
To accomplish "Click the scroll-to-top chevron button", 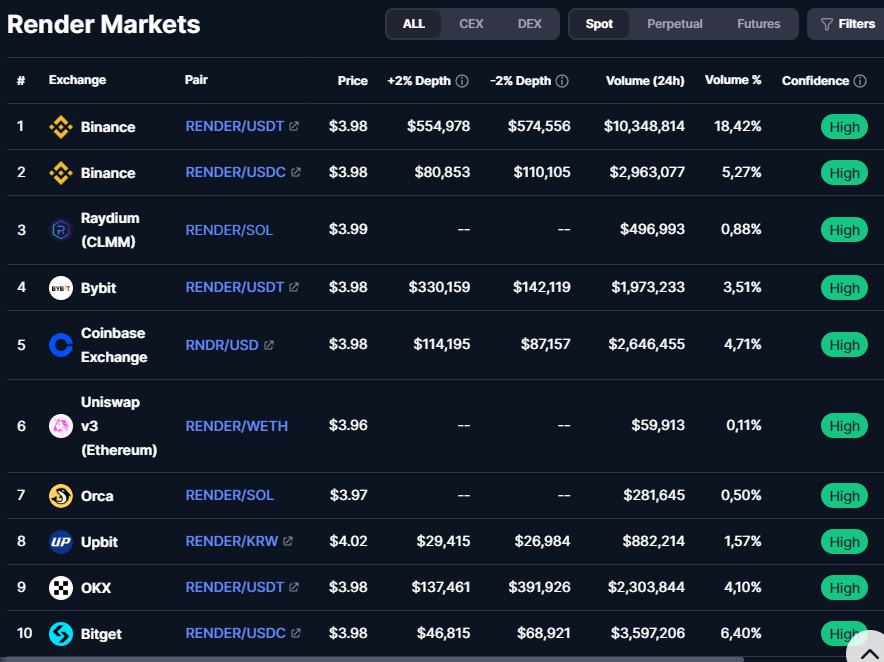I will [869, 650].
